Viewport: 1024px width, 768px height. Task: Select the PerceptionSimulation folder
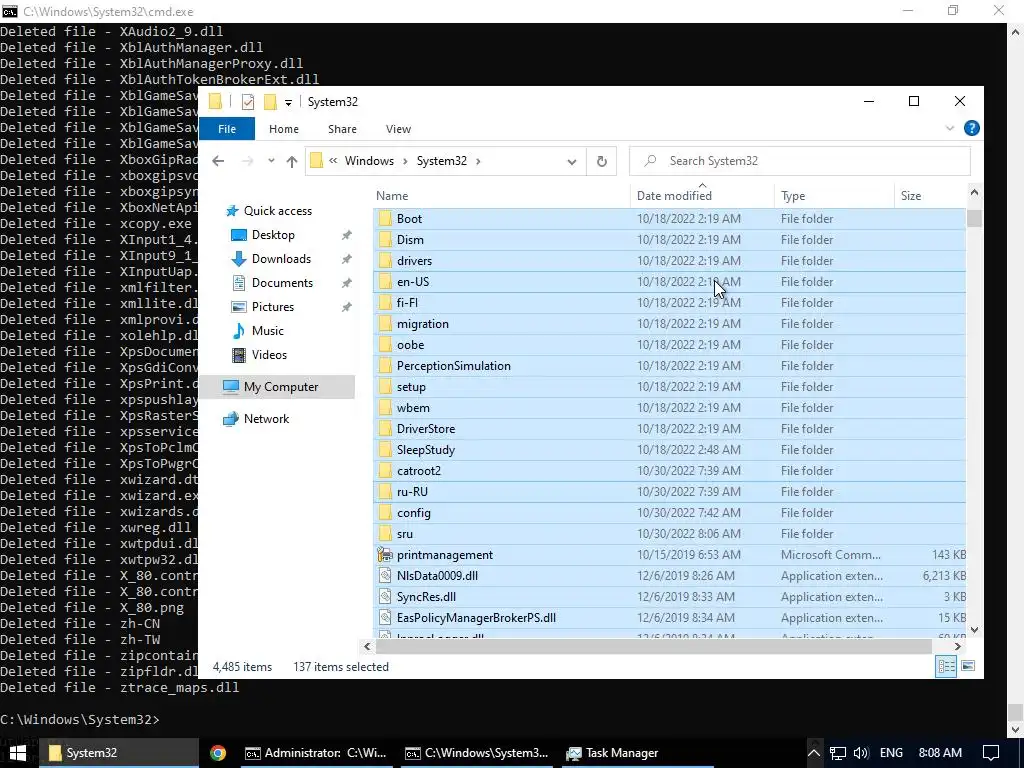(669, 366)
